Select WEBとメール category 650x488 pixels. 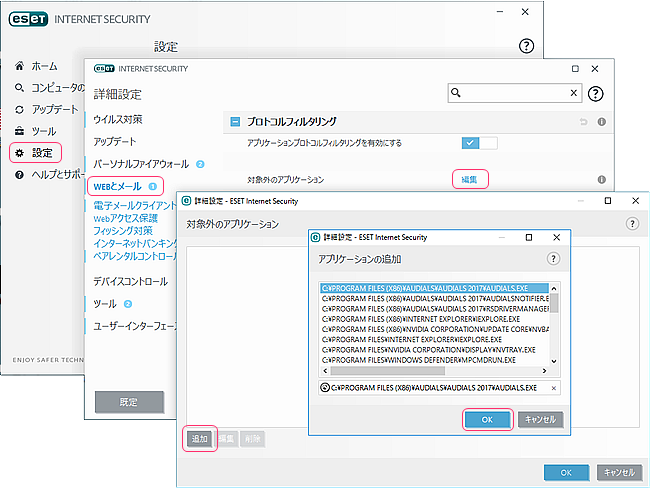(x=118, y=187)
